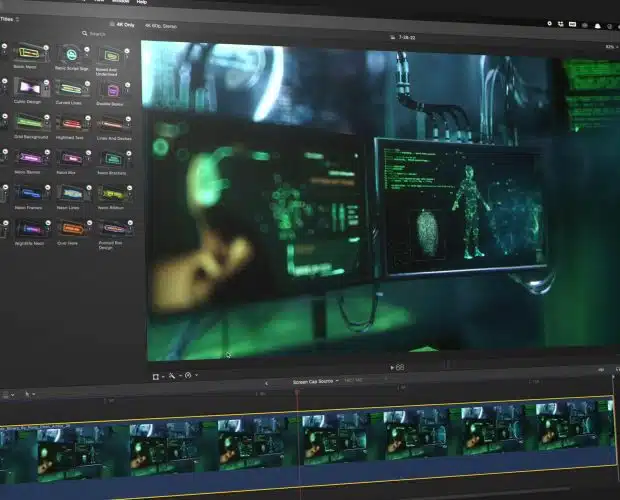Choose the Lines And Dashes title
This screenshot has width=620, height=500.
[113, 125]
